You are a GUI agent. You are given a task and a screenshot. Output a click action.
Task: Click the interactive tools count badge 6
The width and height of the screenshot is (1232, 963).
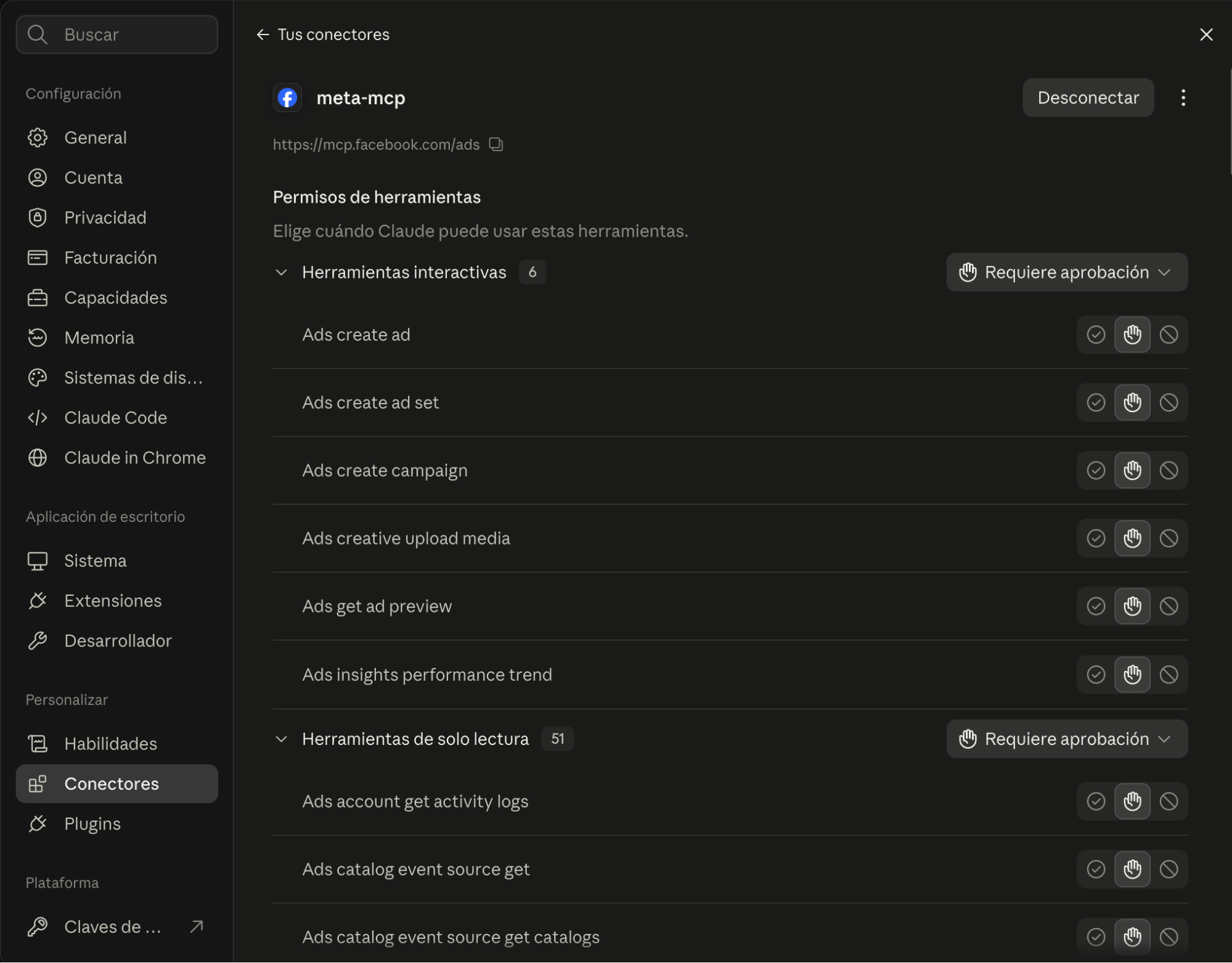click(x=532, y=272)
